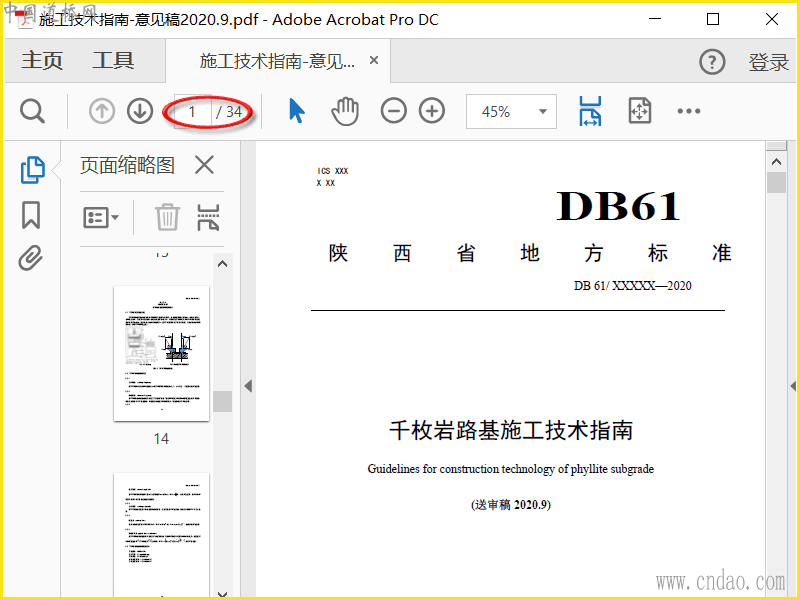Click the 登录 sign-in button

coord(769,62)
